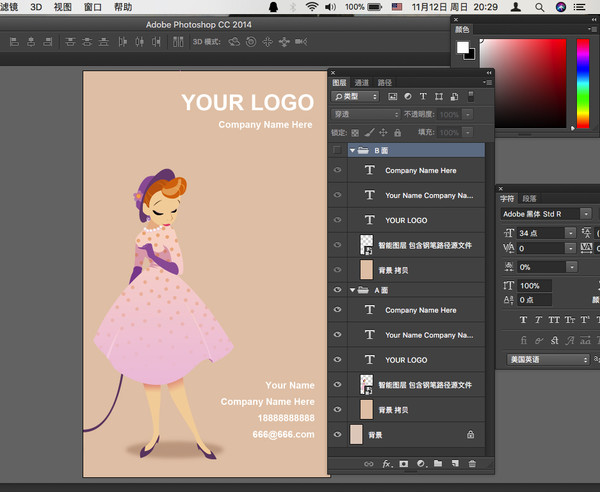Open the 不透明度 opacity slider arrow
600x492 pixels.
tap(468, 114)
